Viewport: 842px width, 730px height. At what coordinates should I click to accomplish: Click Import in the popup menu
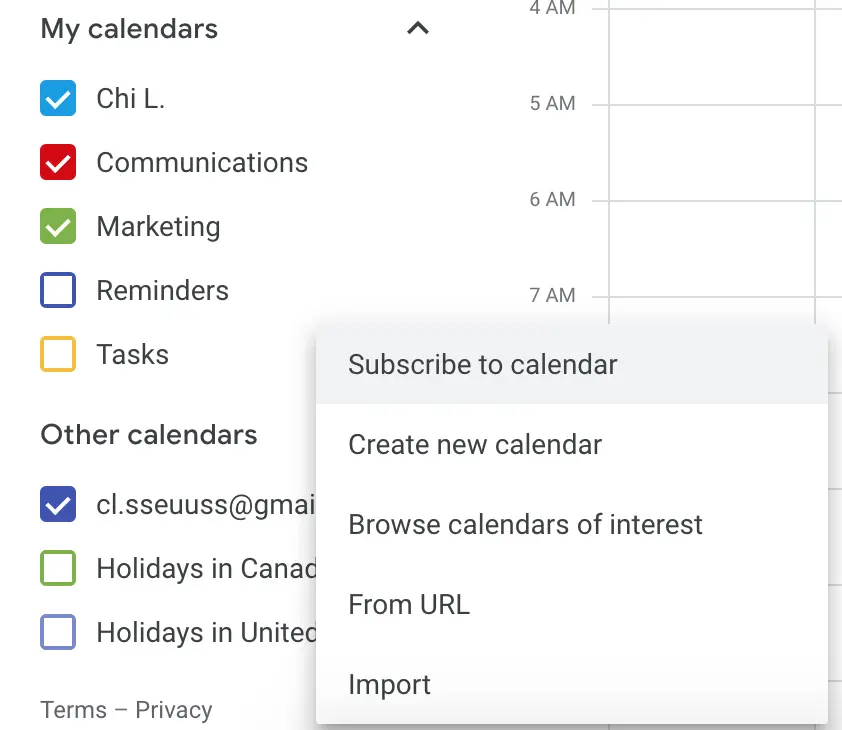pos(390,685)
